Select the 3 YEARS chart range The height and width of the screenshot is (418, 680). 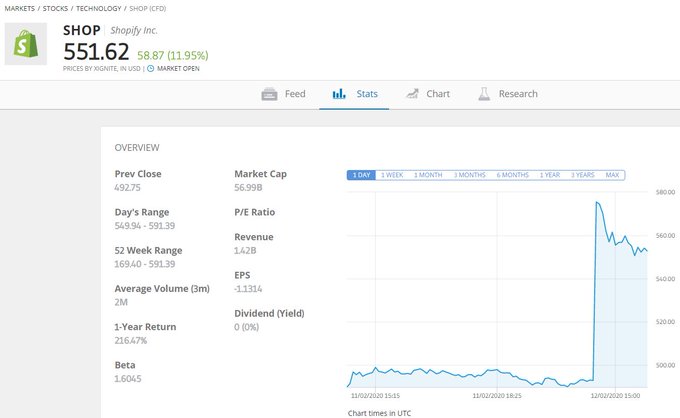pyautogui.click(x=582, y=175)
